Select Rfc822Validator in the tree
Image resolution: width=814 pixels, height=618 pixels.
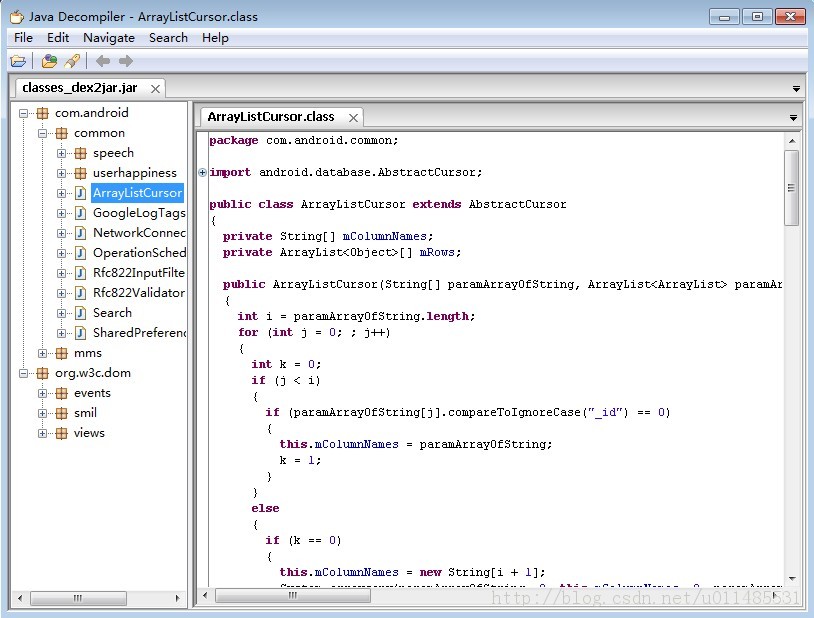pyautogui.click(x=139, y=293)
